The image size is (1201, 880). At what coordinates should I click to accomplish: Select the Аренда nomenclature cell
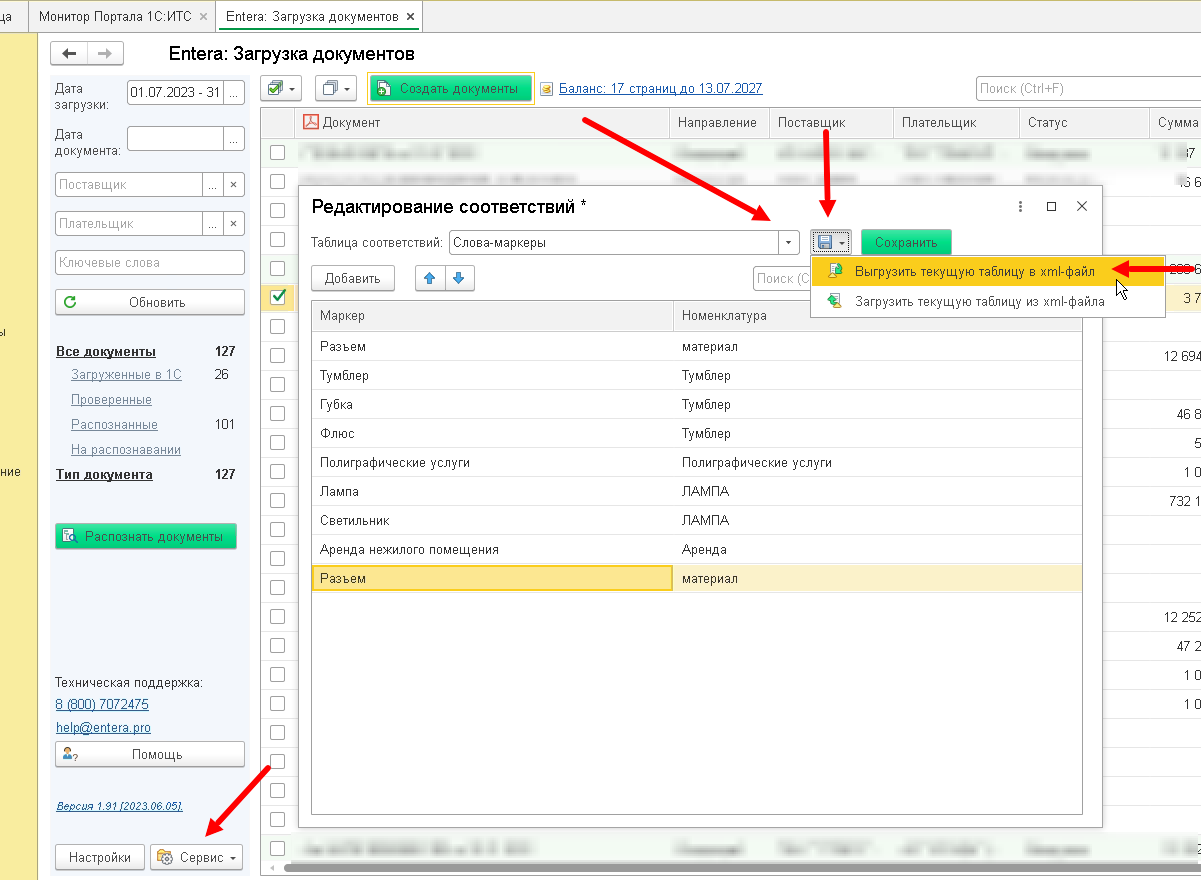click(878, 549)
